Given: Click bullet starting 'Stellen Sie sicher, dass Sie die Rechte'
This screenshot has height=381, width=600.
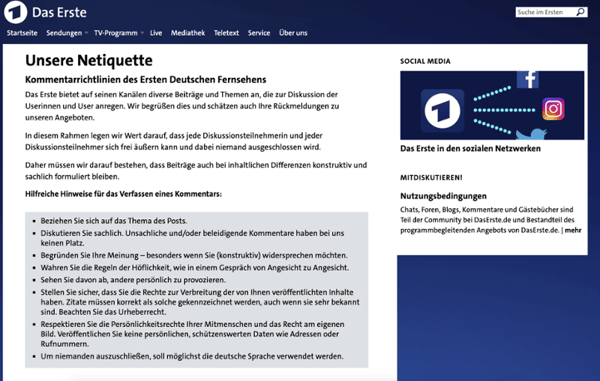Looking at the screenshot, I should click(x=200, y=302).
